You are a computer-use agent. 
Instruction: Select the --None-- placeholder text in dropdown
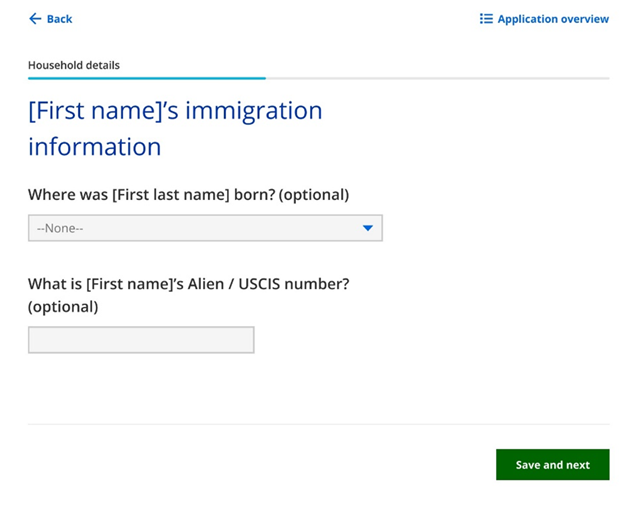(60, 228)
